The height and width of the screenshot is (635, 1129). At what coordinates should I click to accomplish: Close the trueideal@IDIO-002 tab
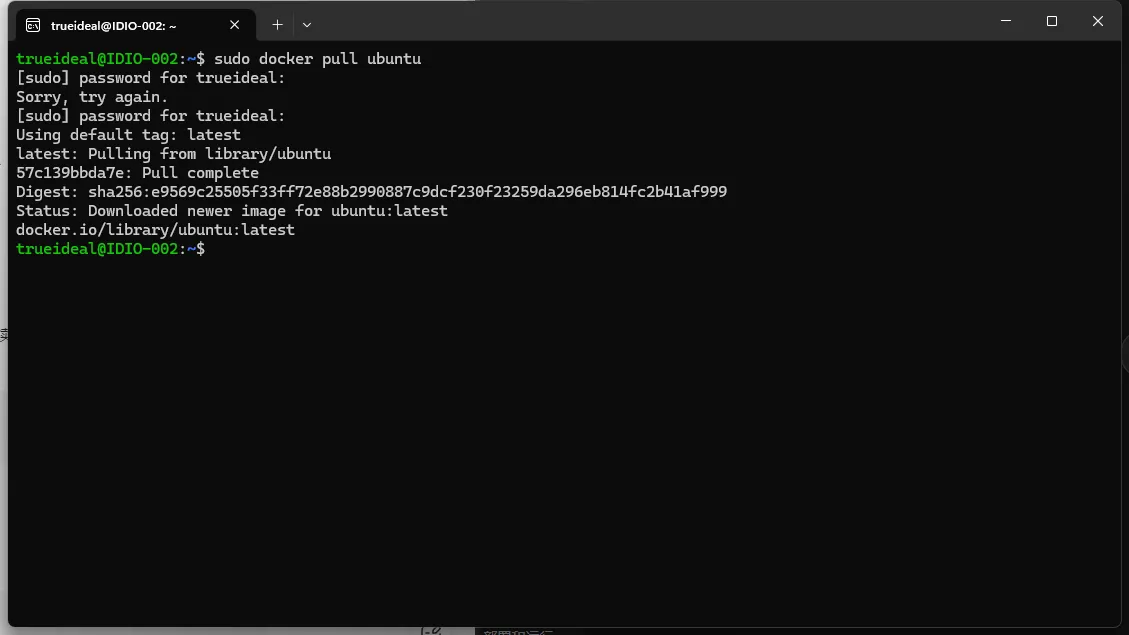234,25
